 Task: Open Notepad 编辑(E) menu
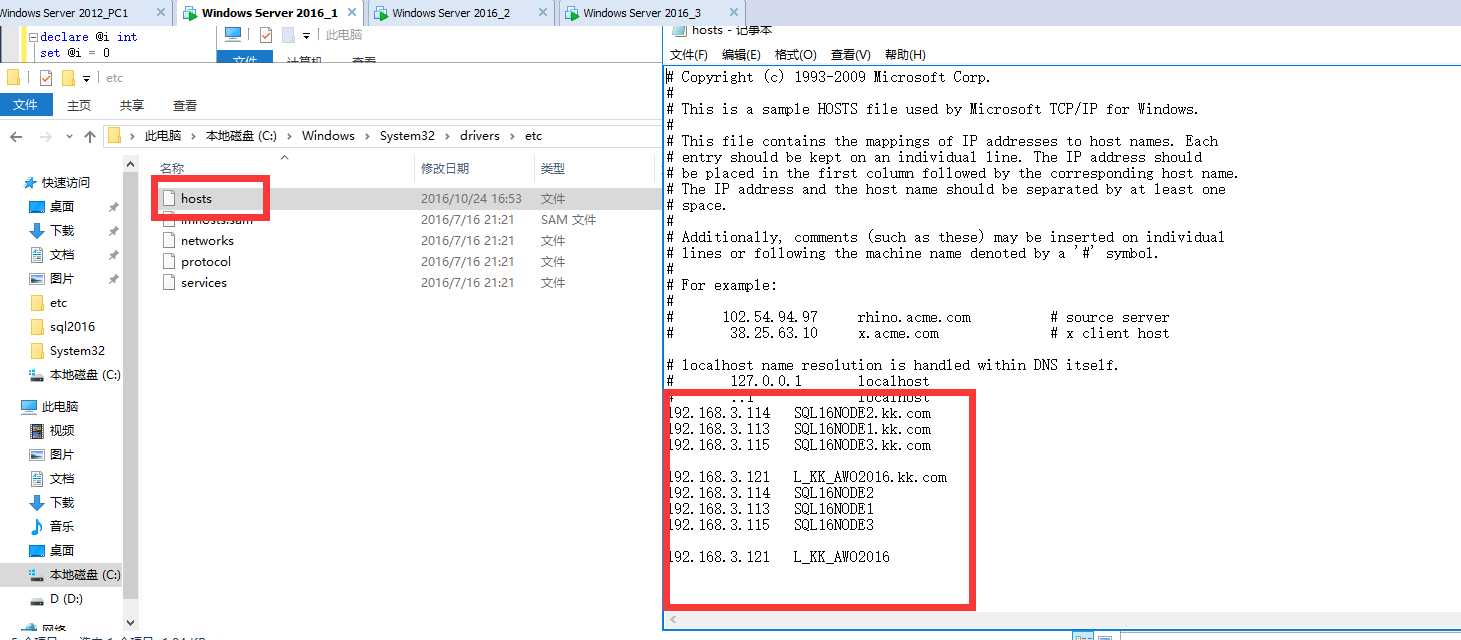coord(741,55)
